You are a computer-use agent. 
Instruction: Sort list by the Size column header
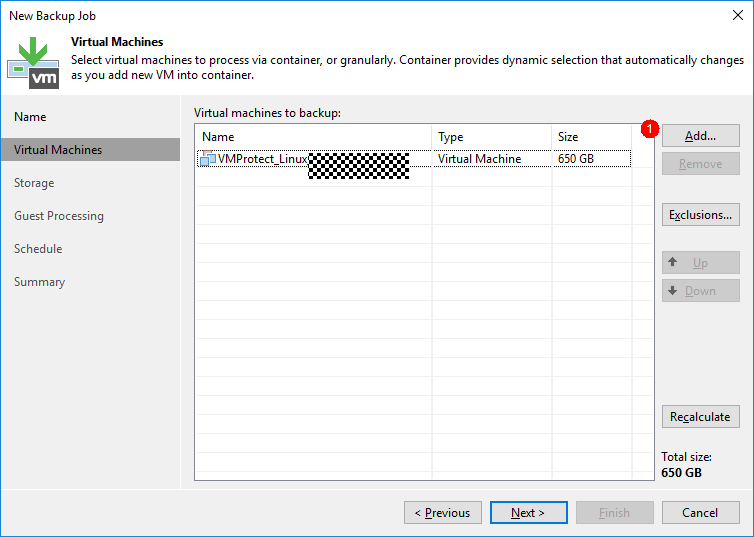pyautogui.click(x=591, y=137)
